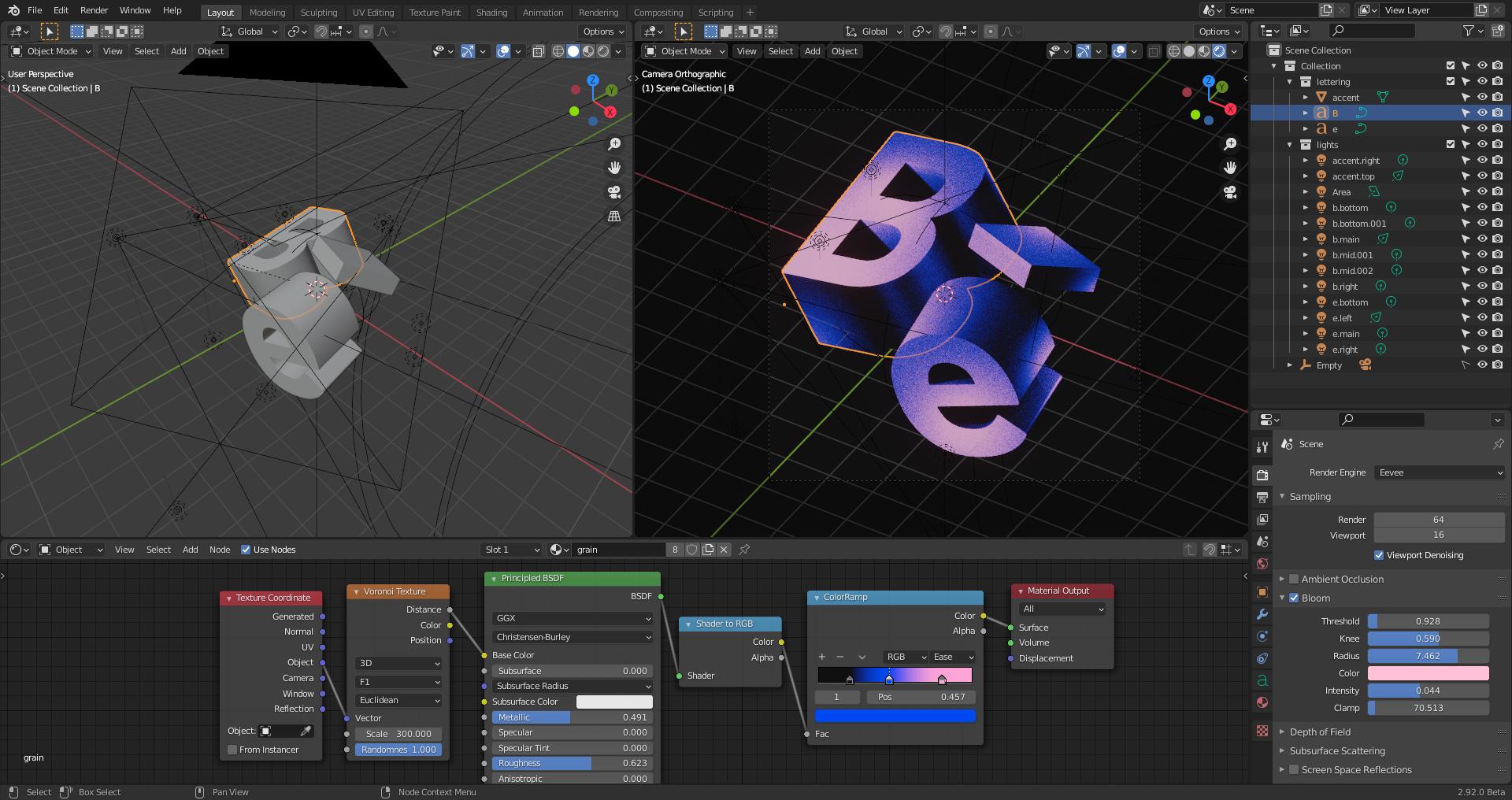Screen dimensions: 1512x800
Task: Click the pink Bloom color swatch
Action: pos(1429,673)
